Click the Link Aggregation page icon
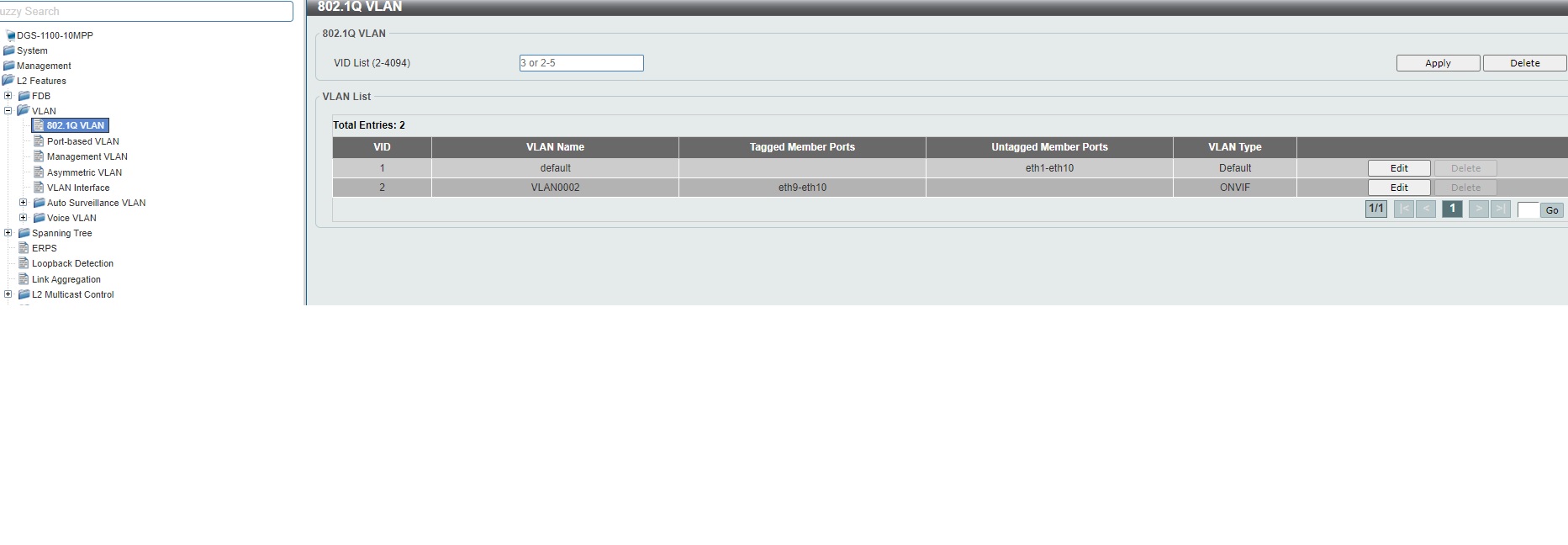Image resolution: width=1568 pixels, height=545 pixels. (x=24, y=278)
